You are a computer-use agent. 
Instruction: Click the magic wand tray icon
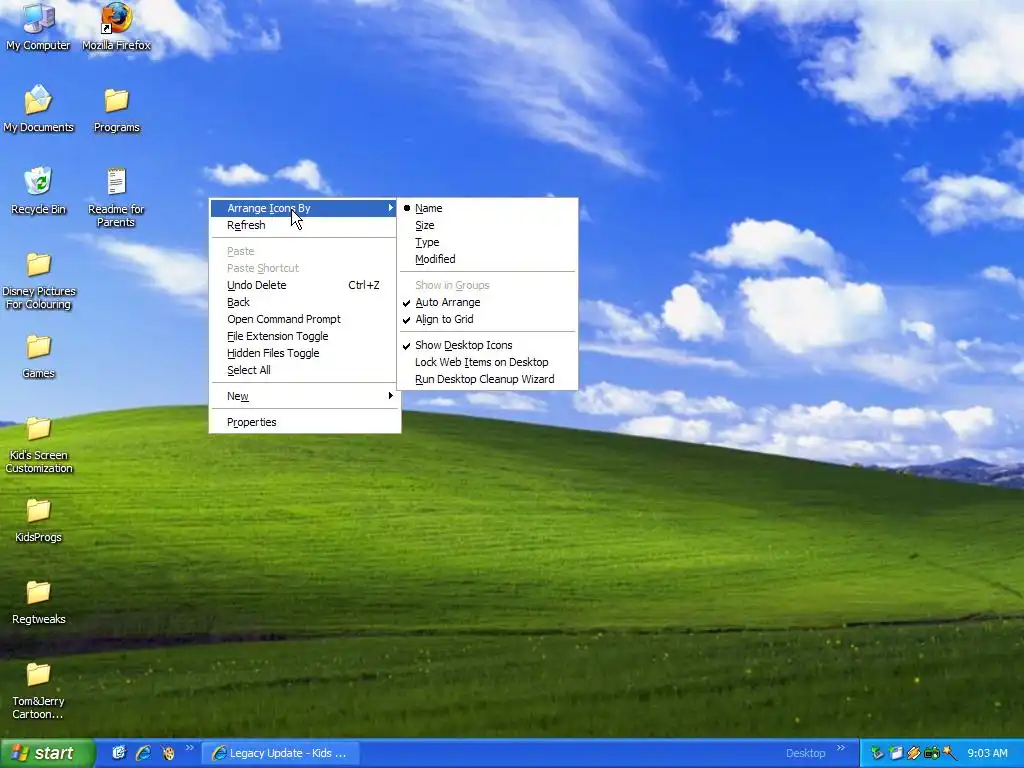(950, 753)
